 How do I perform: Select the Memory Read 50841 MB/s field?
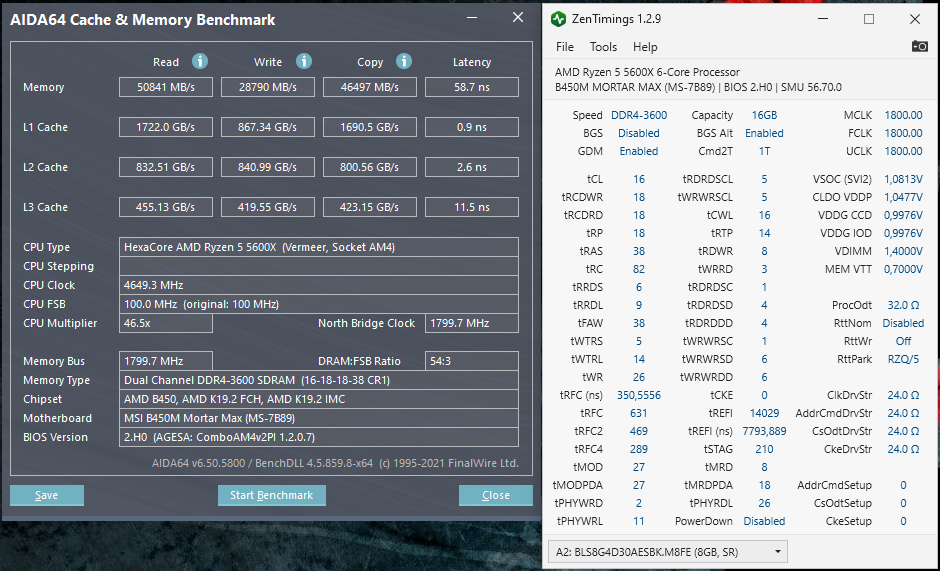click(x=165, y=87)
